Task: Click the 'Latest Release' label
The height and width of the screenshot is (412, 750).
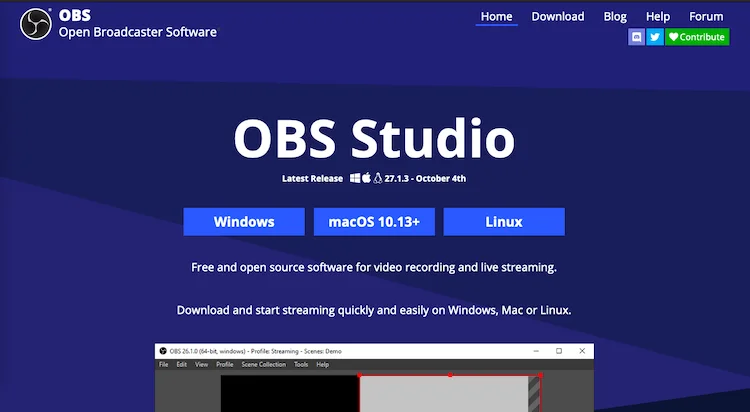Action: pos(312,178)
